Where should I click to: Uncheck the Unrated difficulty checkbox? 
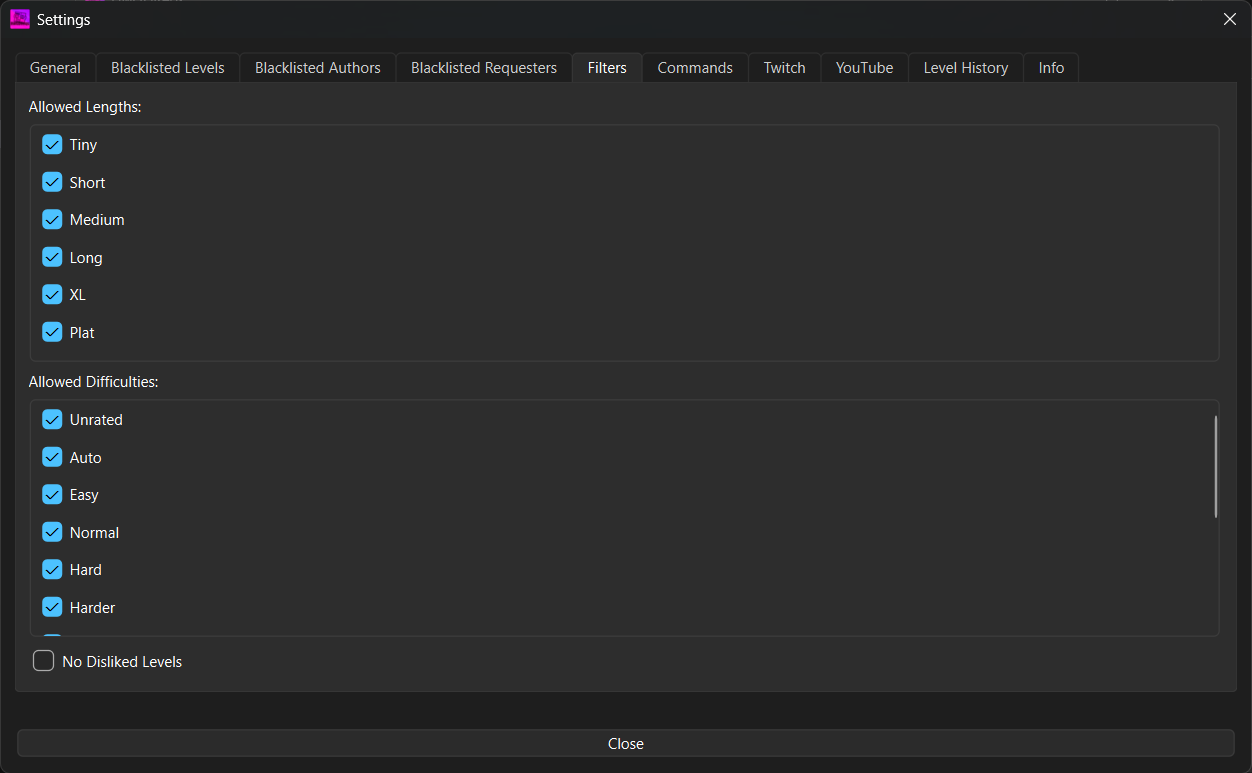pyautogui.click(x=52, y=420)
